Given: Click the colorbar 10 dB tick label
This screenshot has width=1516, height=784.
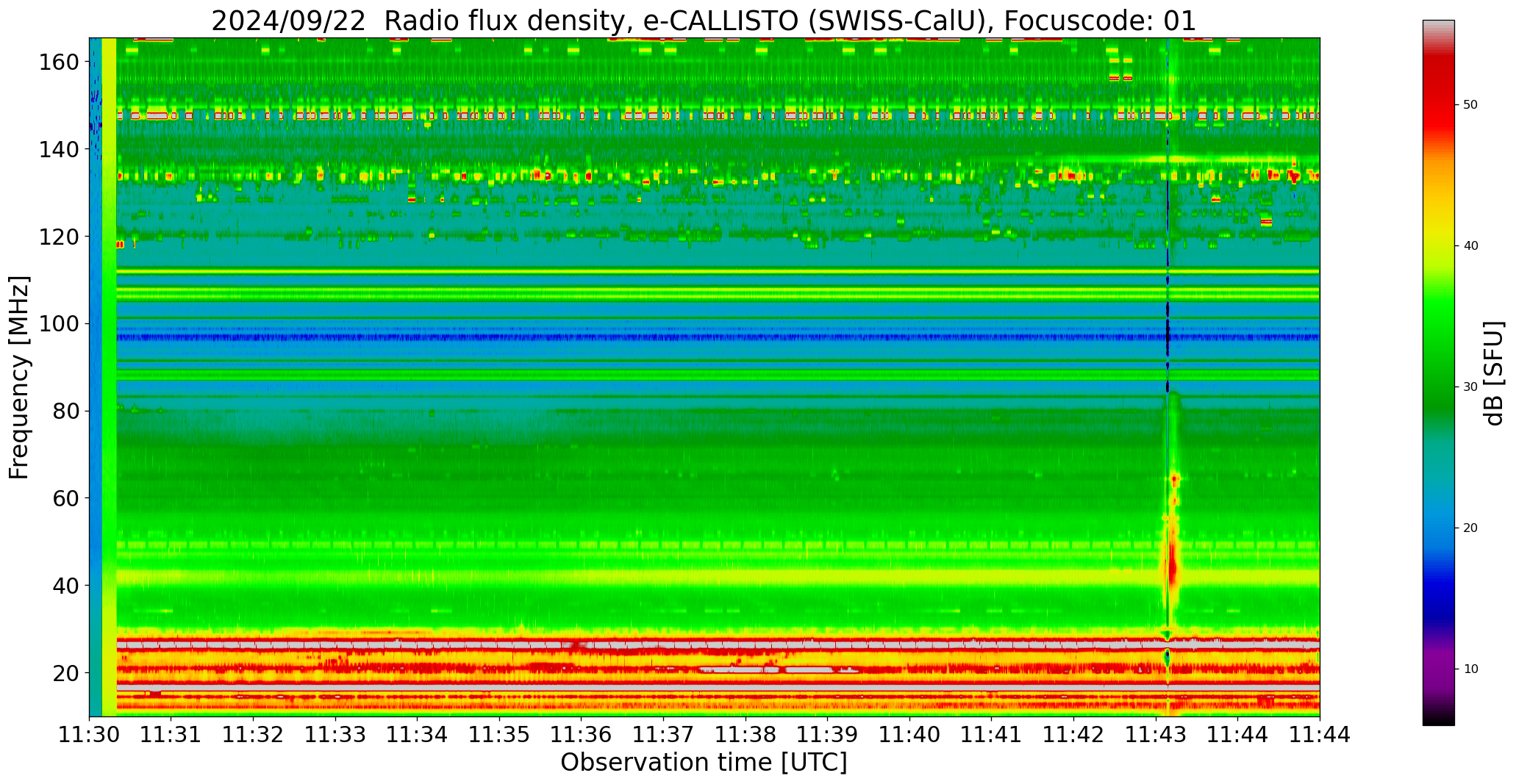Looking at the screenshot, I should [1470, 669].
